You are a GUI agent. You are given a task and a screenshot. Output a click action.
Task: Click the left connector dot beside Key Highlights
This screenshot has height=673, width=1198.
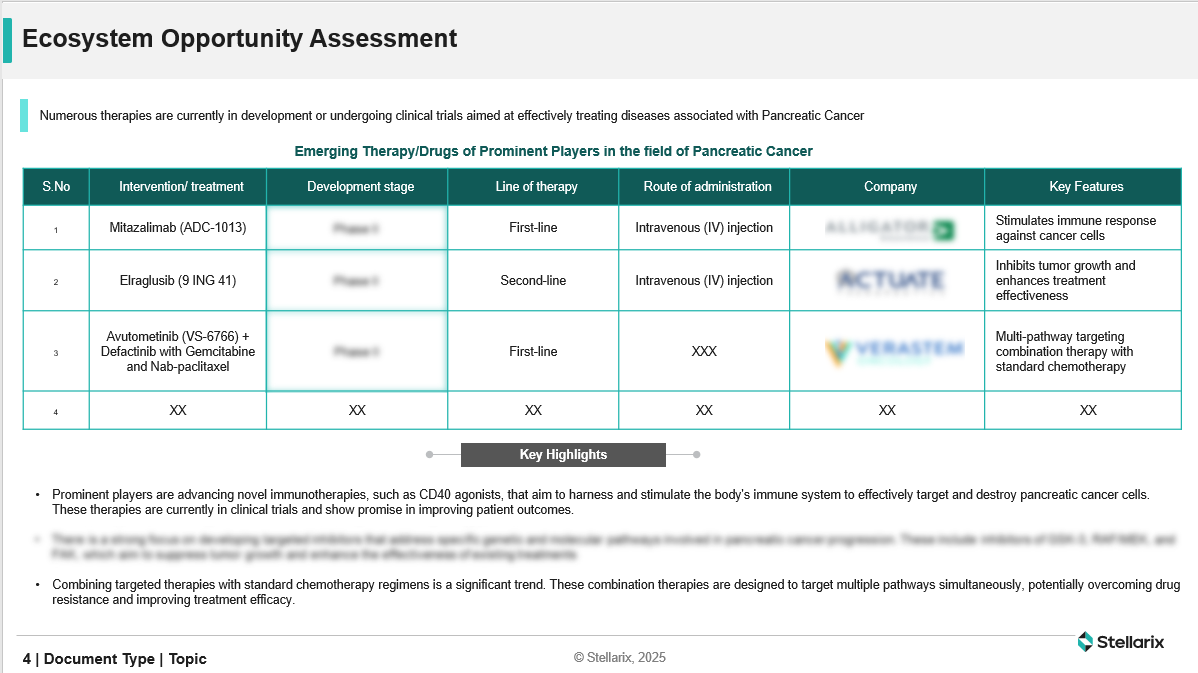[x=432, y=454]
